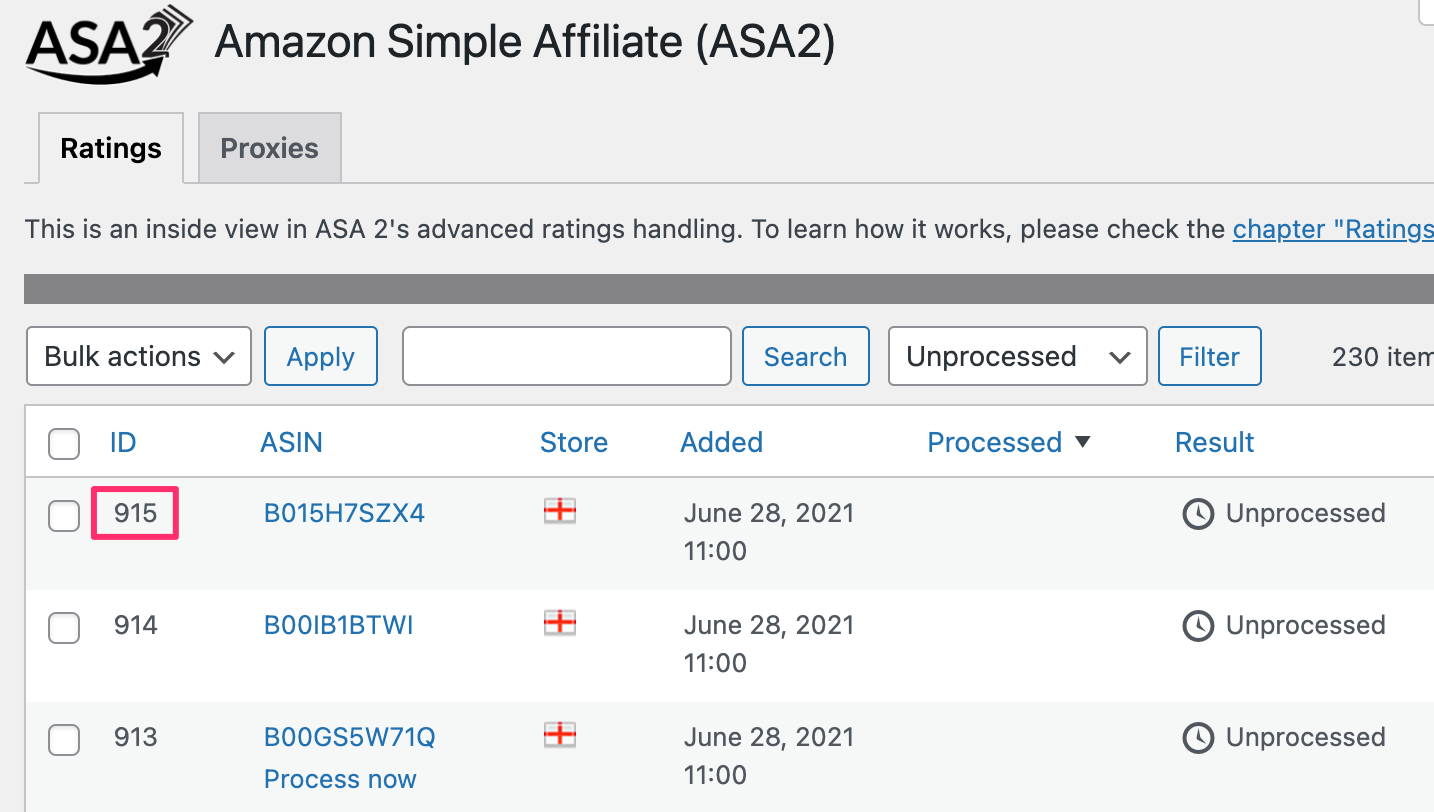Open the Bulk actions dropdown

138,356
